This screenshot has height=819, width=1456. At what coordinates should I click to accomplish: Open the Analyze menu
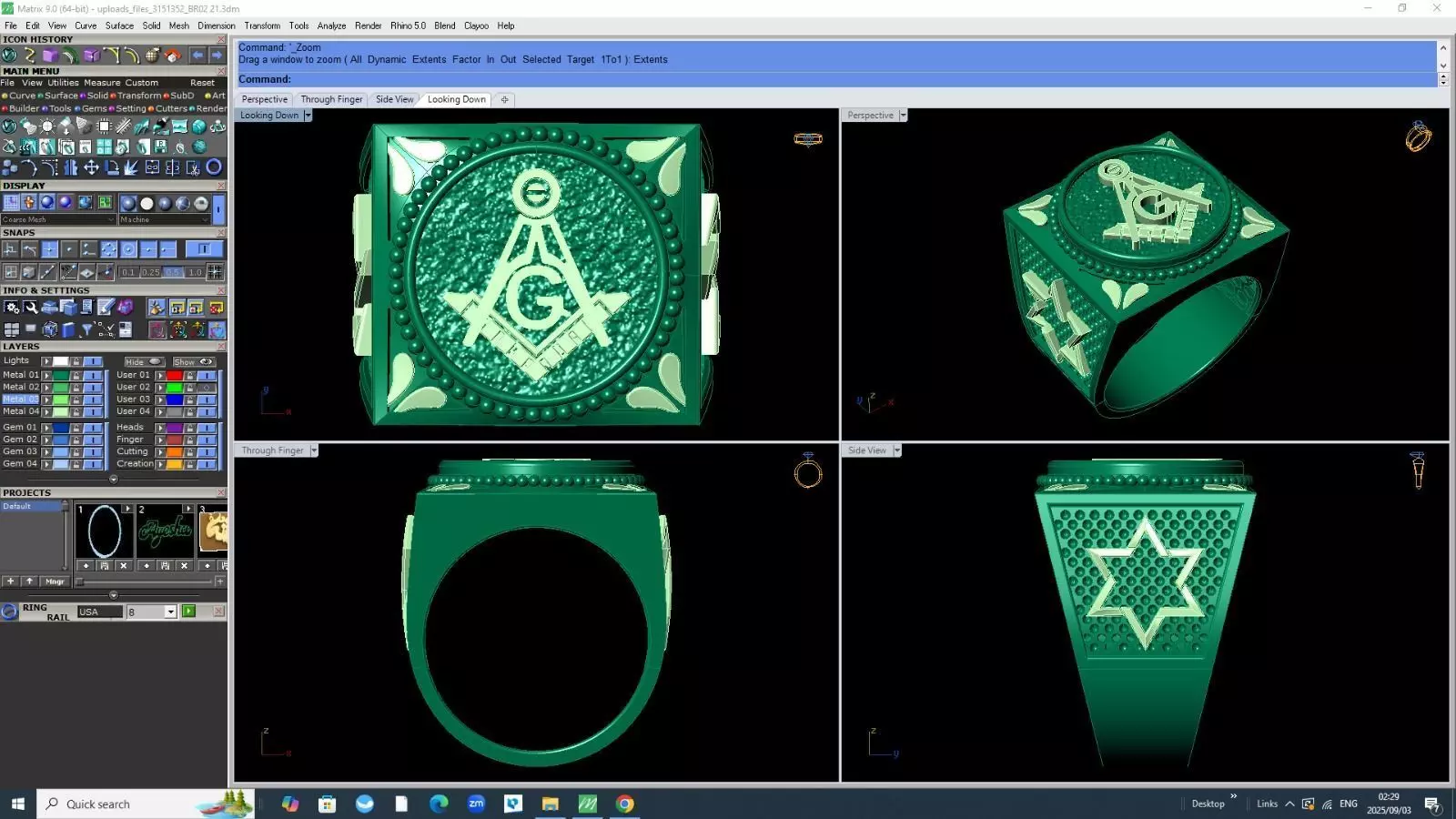331,25
